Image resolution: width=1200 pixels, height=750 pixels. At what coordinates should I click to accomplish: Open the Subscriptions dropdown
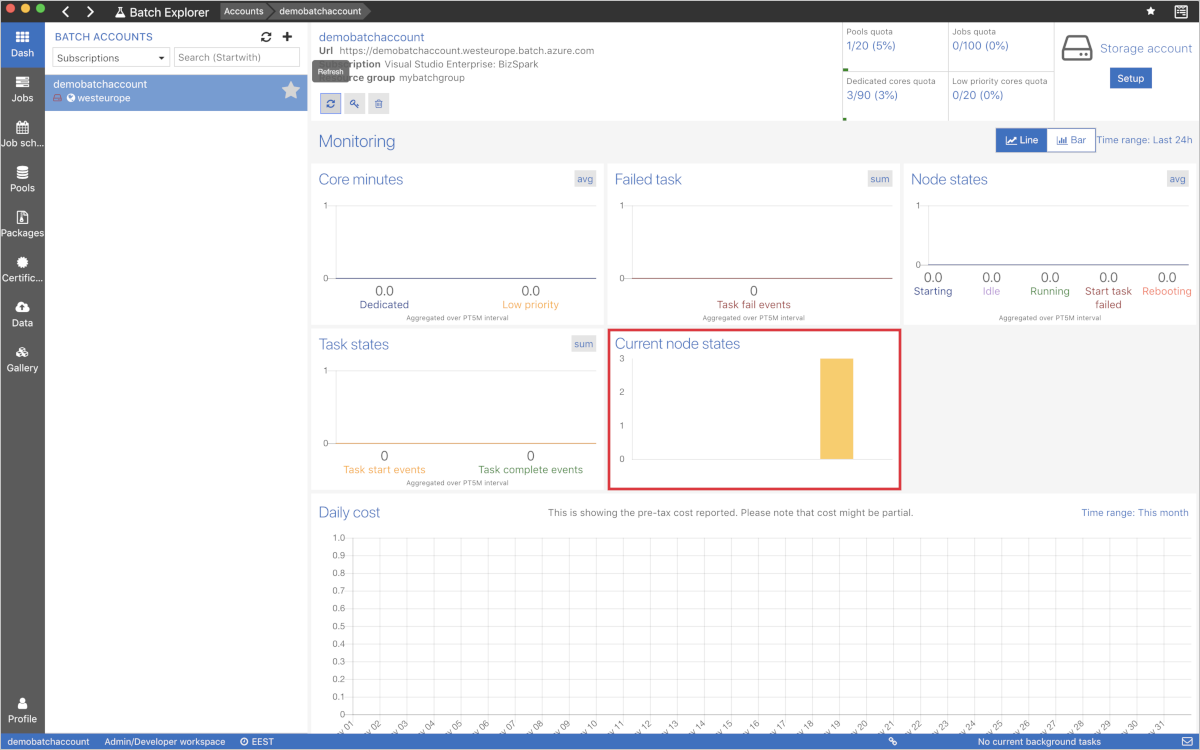(112, 58)
